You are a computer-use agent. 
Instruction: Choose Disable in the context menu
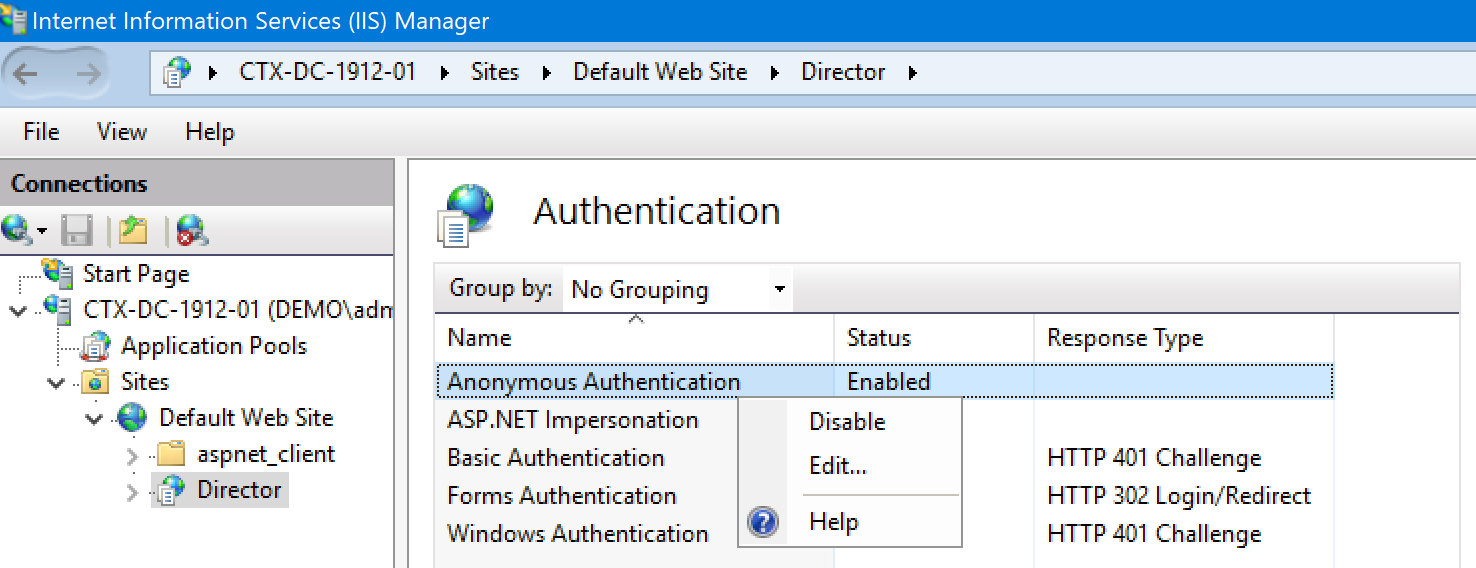click(x=848, y=422)
